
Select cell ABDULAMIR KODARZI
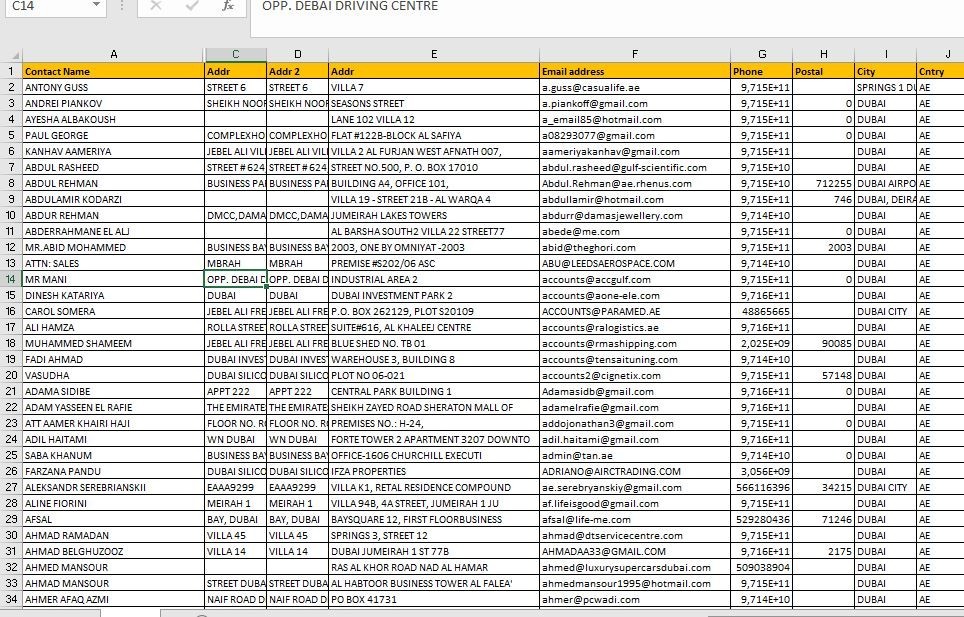[114, 199]
